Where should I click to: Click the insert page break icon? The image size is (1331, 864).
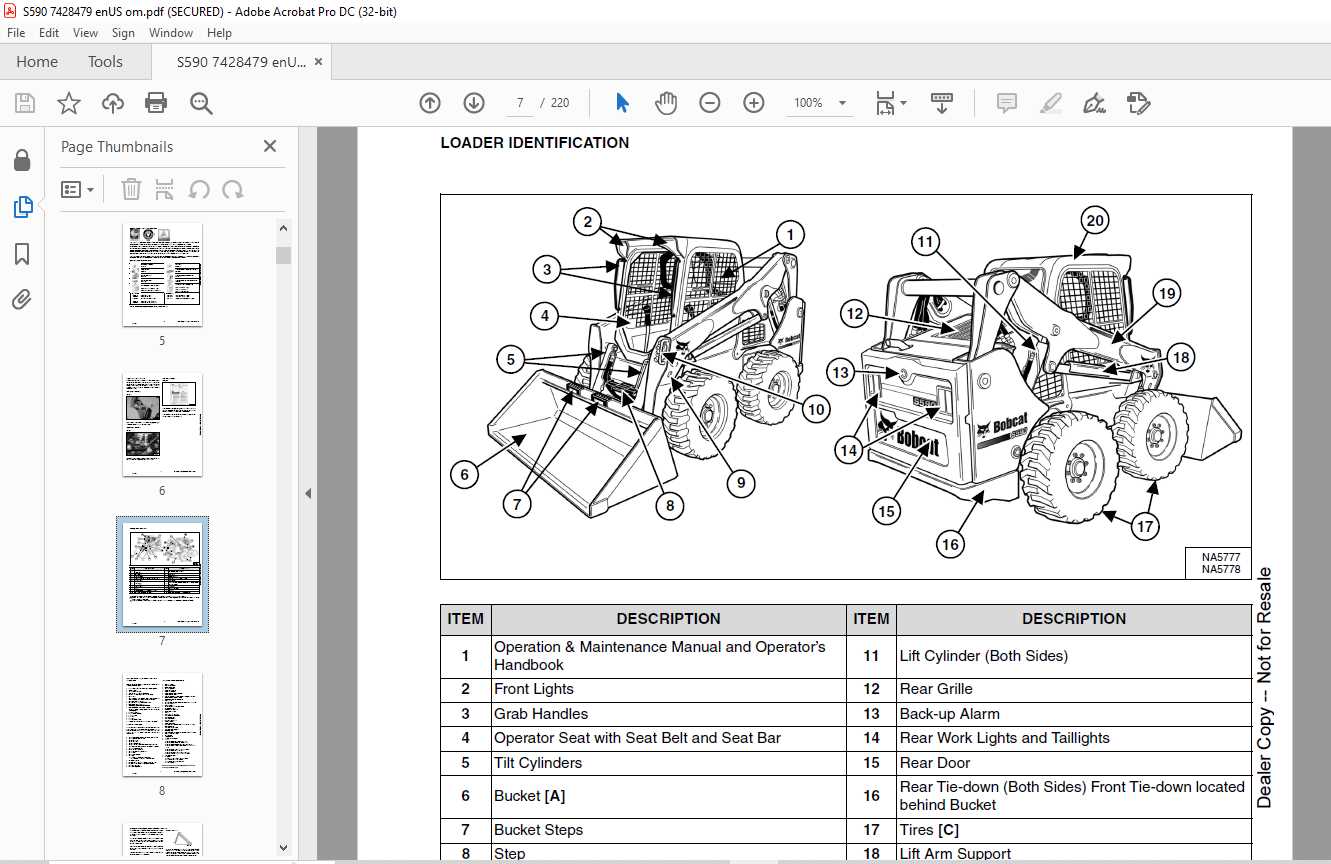[165, 189]
